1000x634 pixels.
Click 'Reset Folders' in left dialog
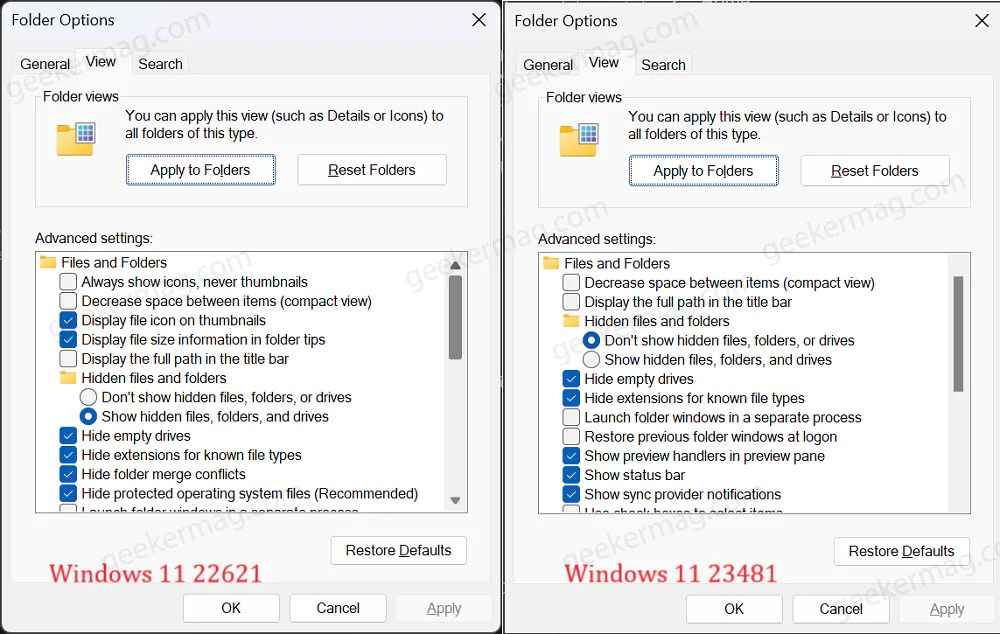click(x=372, y=170)
